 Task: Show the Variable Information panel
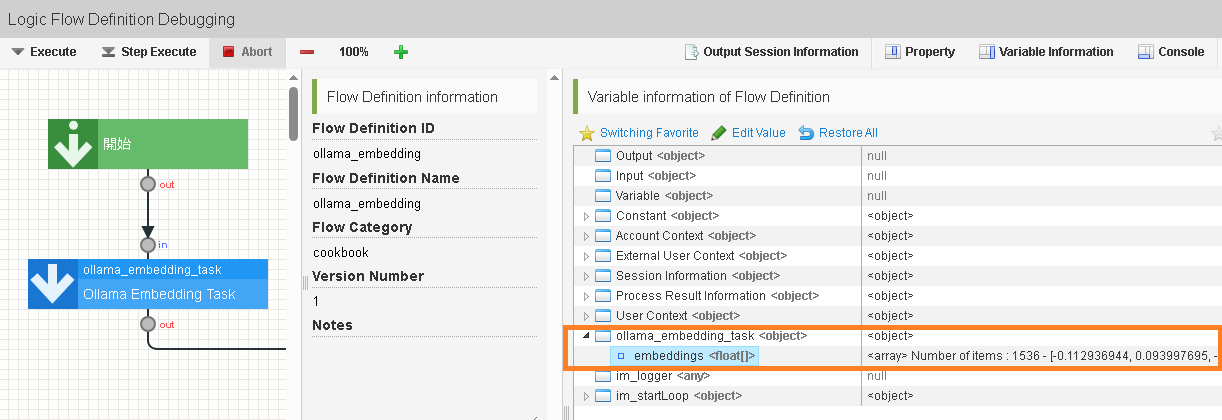pos(1045,52)
